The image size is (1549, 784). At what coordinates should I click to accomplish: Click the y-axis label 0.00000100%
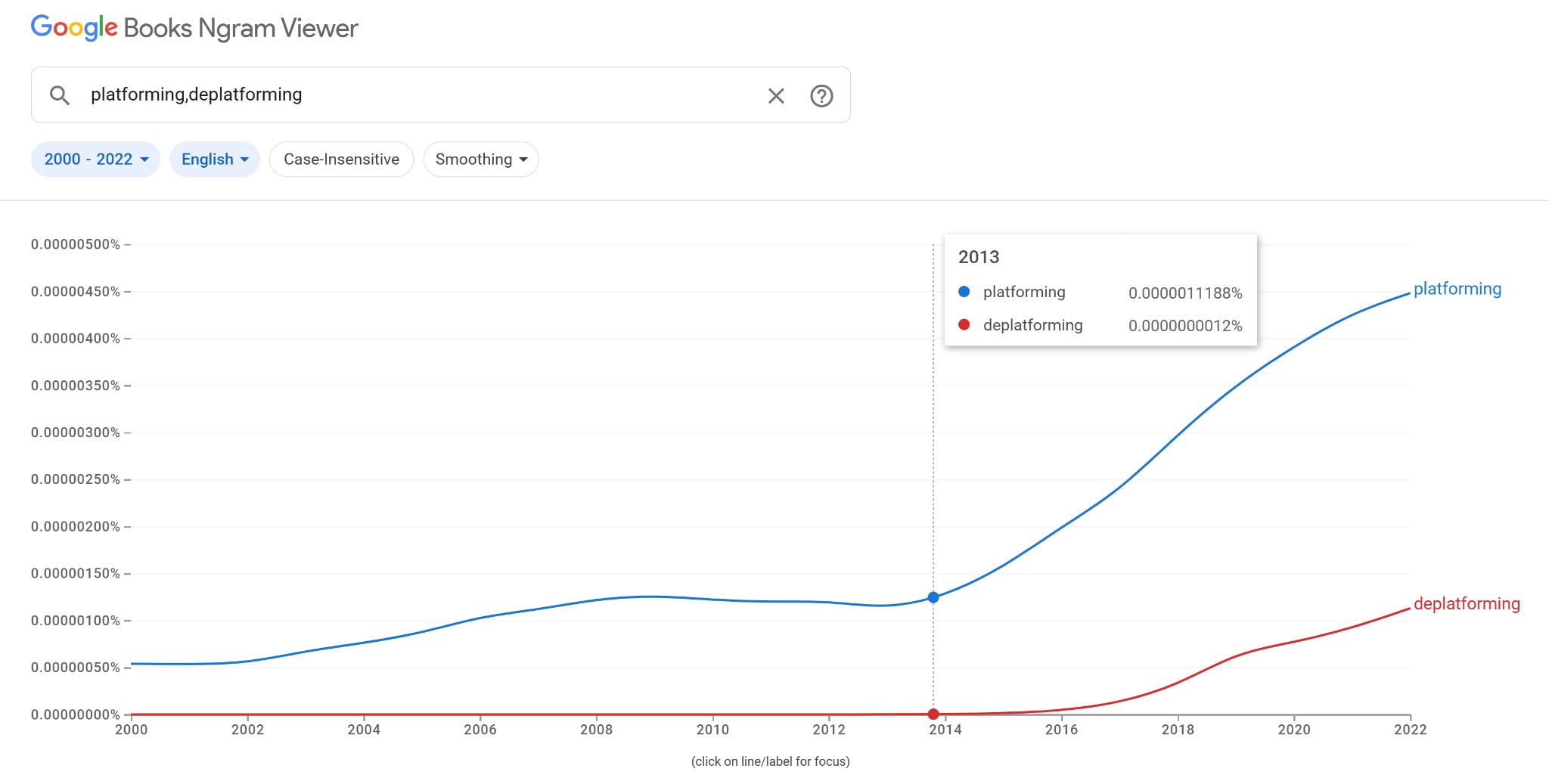76,621
